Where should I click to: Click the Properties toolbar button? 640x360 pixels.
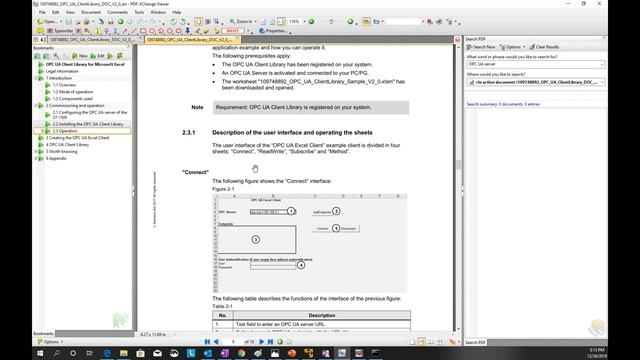click(273, 31)
